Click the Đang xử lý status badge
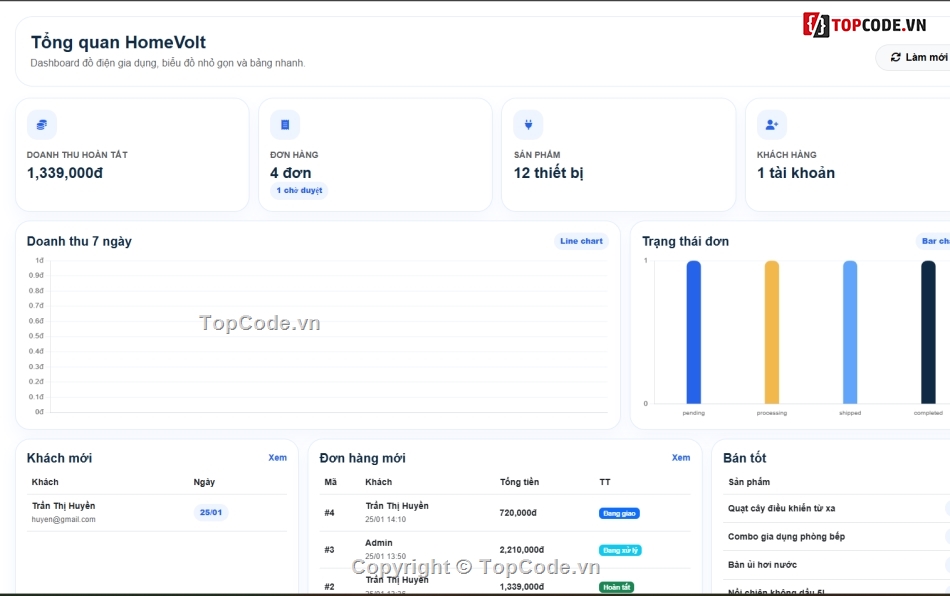Viewport: 950px width, 596px height. pos(620,551)
